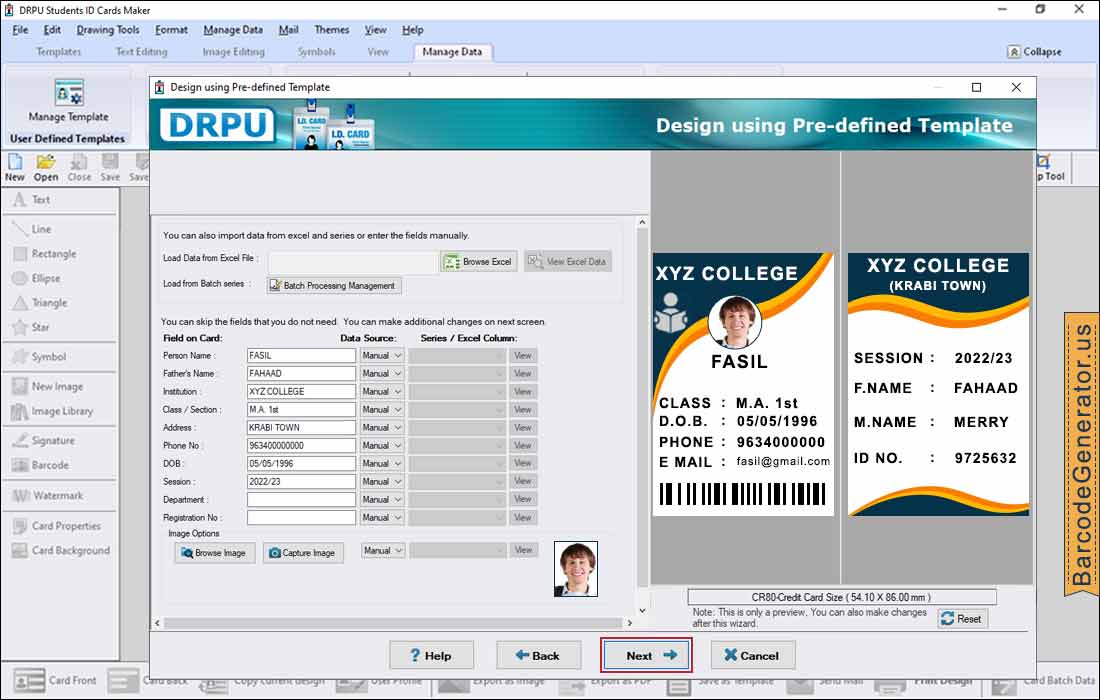The image size is (1100, 700).
Task: Click the Help button in wizard
Action: coord(431,655)
